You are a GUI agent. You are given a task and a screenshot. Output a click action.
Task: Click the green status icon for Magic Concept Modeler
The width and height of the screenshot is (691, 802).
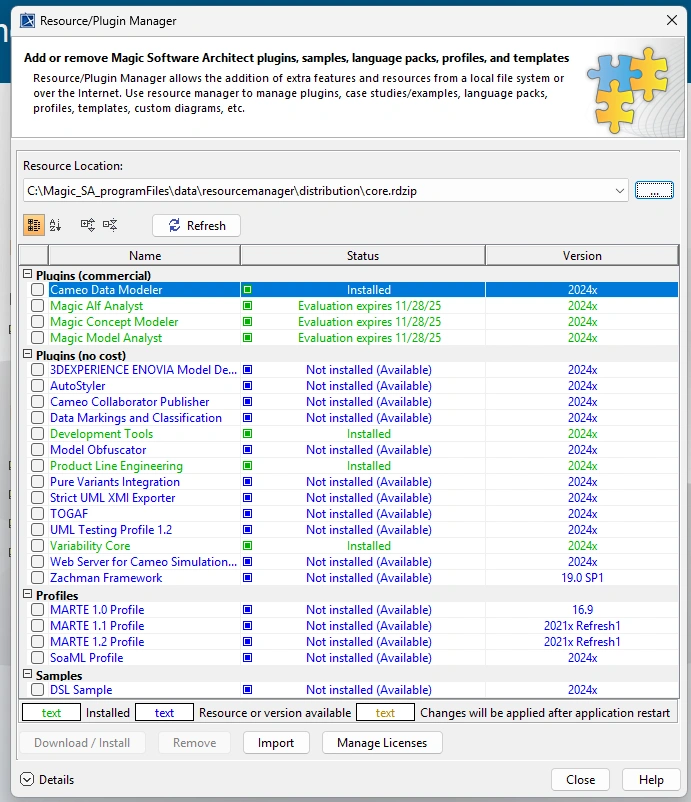pyautogui.click(x=248, y=322)
